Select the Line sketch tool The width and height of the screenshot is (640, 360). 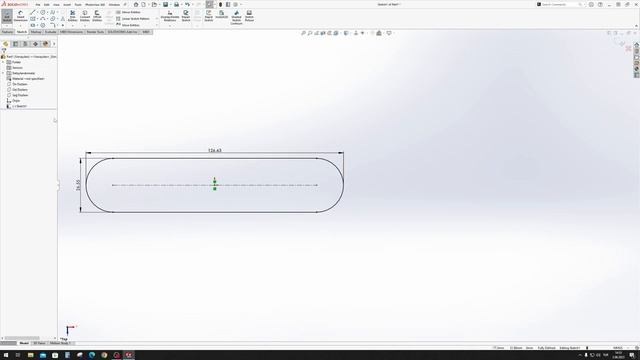click(33, 12)
